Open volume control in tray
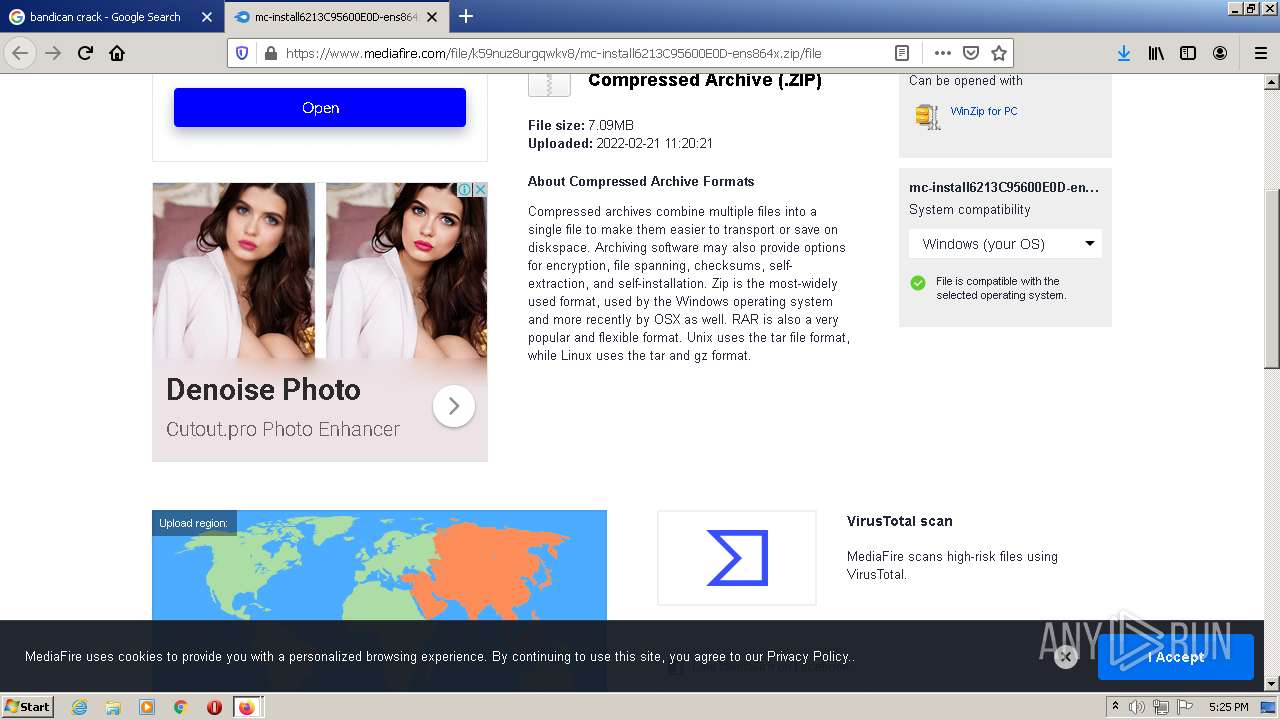1280x720 pixels. point(1136,707)
